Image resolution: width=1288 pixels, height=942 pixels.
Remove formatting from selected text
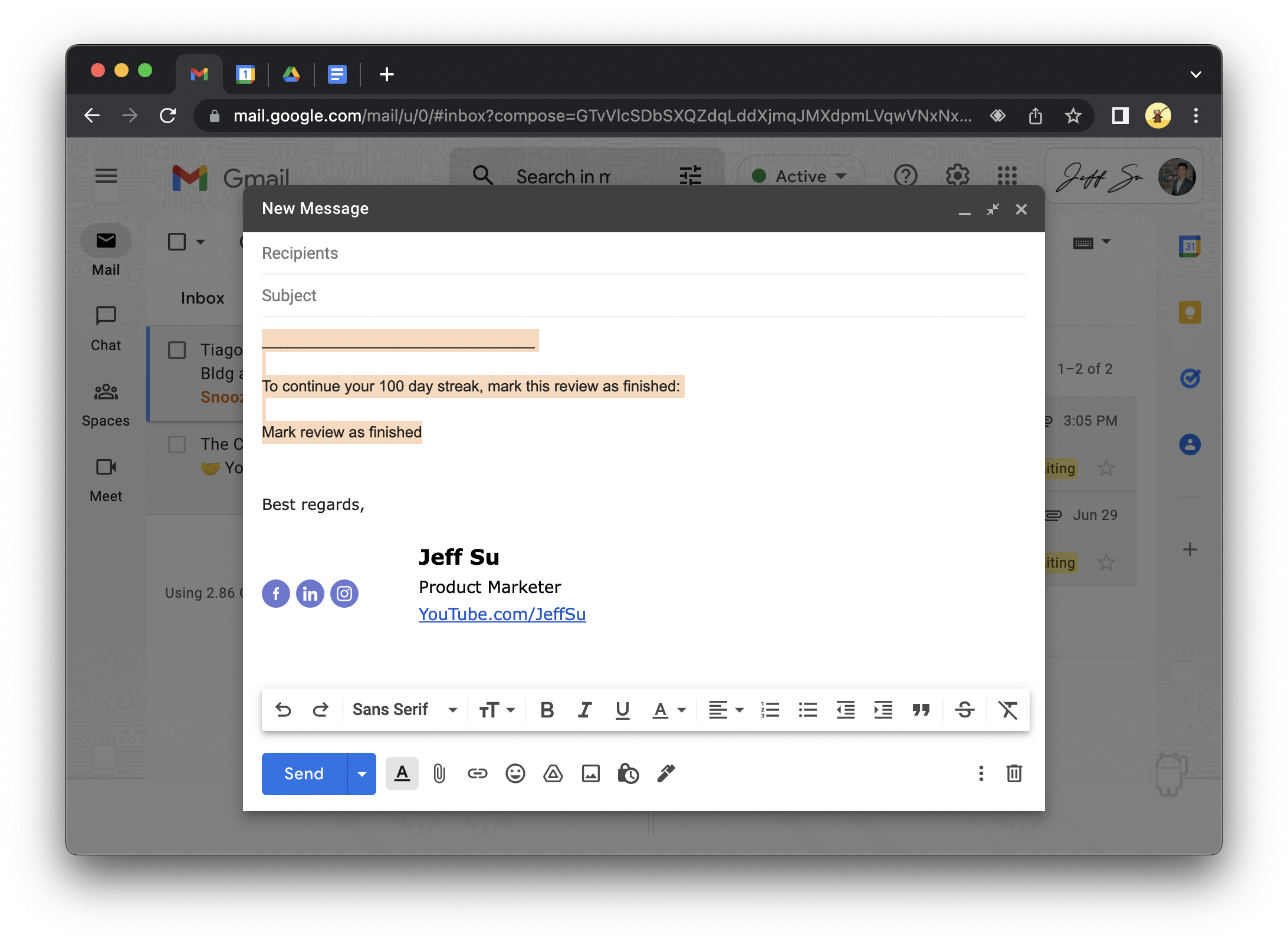click(x=1008, y=710)
